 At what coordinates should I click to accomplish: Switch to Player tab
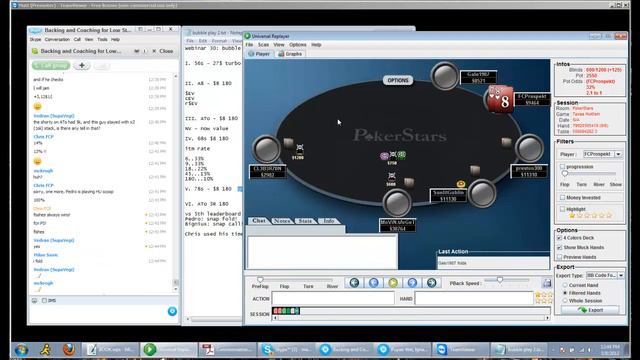259,53
